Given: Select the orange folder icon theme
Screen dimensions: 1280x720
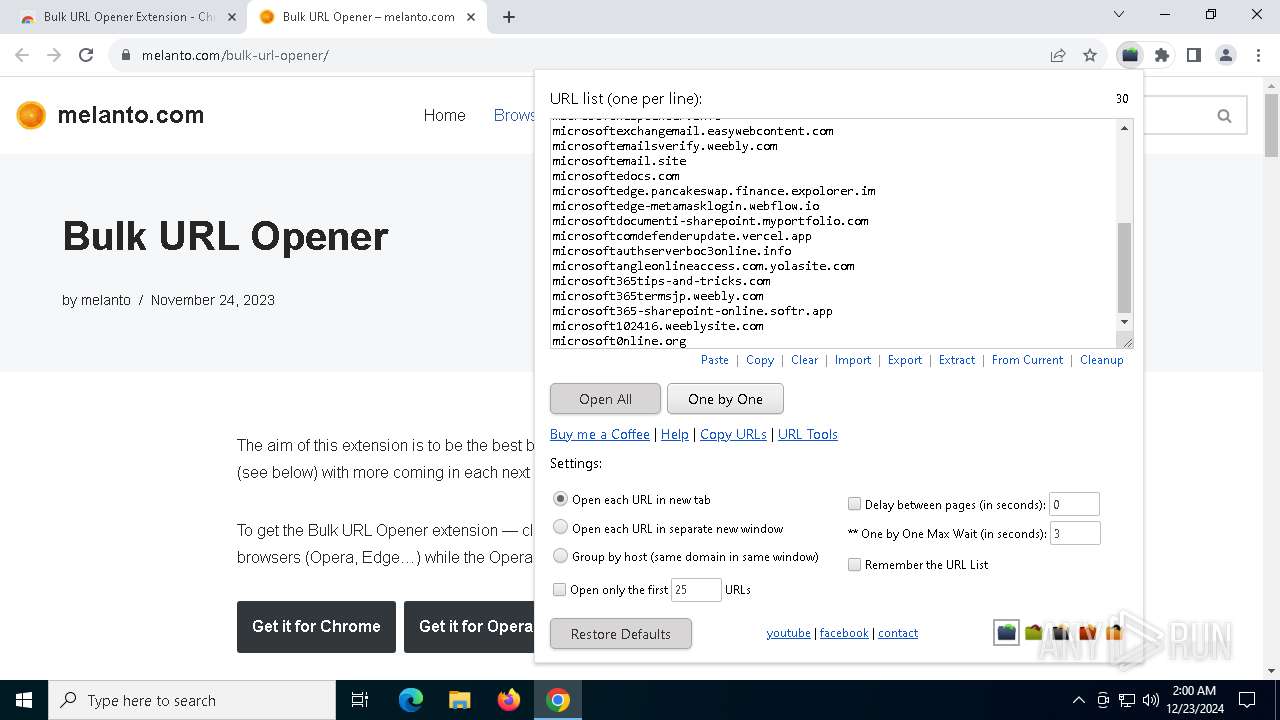Looking at the screenshot, I should coord(1113,632).
